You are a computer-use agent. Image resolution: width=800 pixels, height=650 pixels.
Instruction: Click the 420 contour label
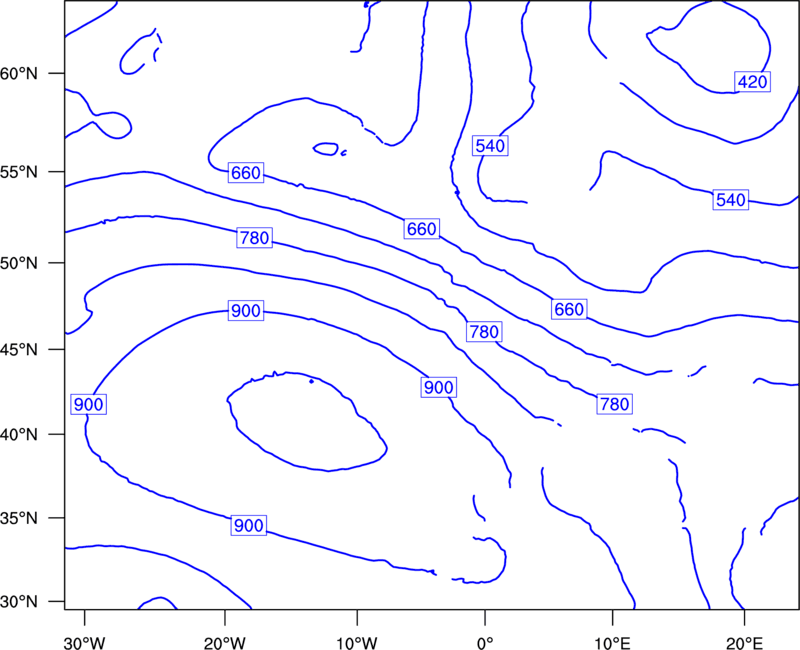753,82
